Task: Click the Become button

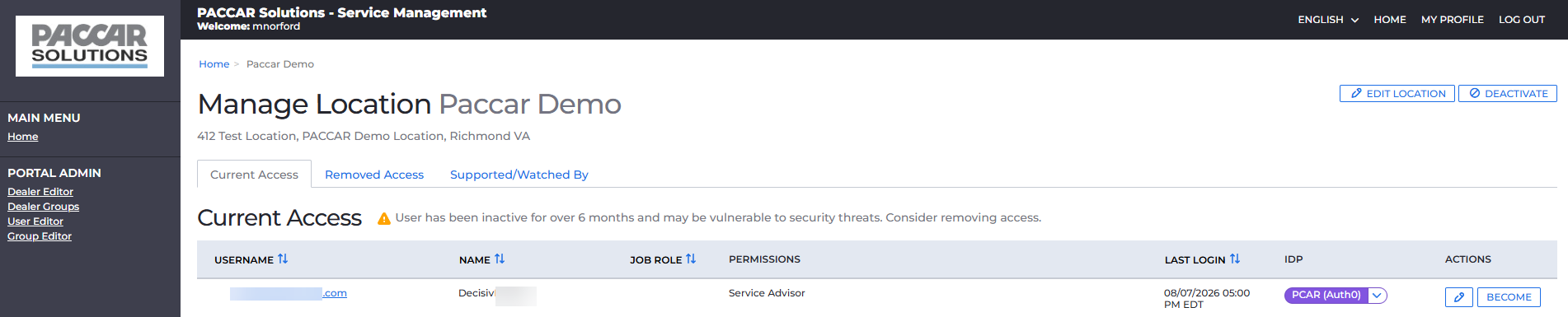Action: click(1509, 297)
